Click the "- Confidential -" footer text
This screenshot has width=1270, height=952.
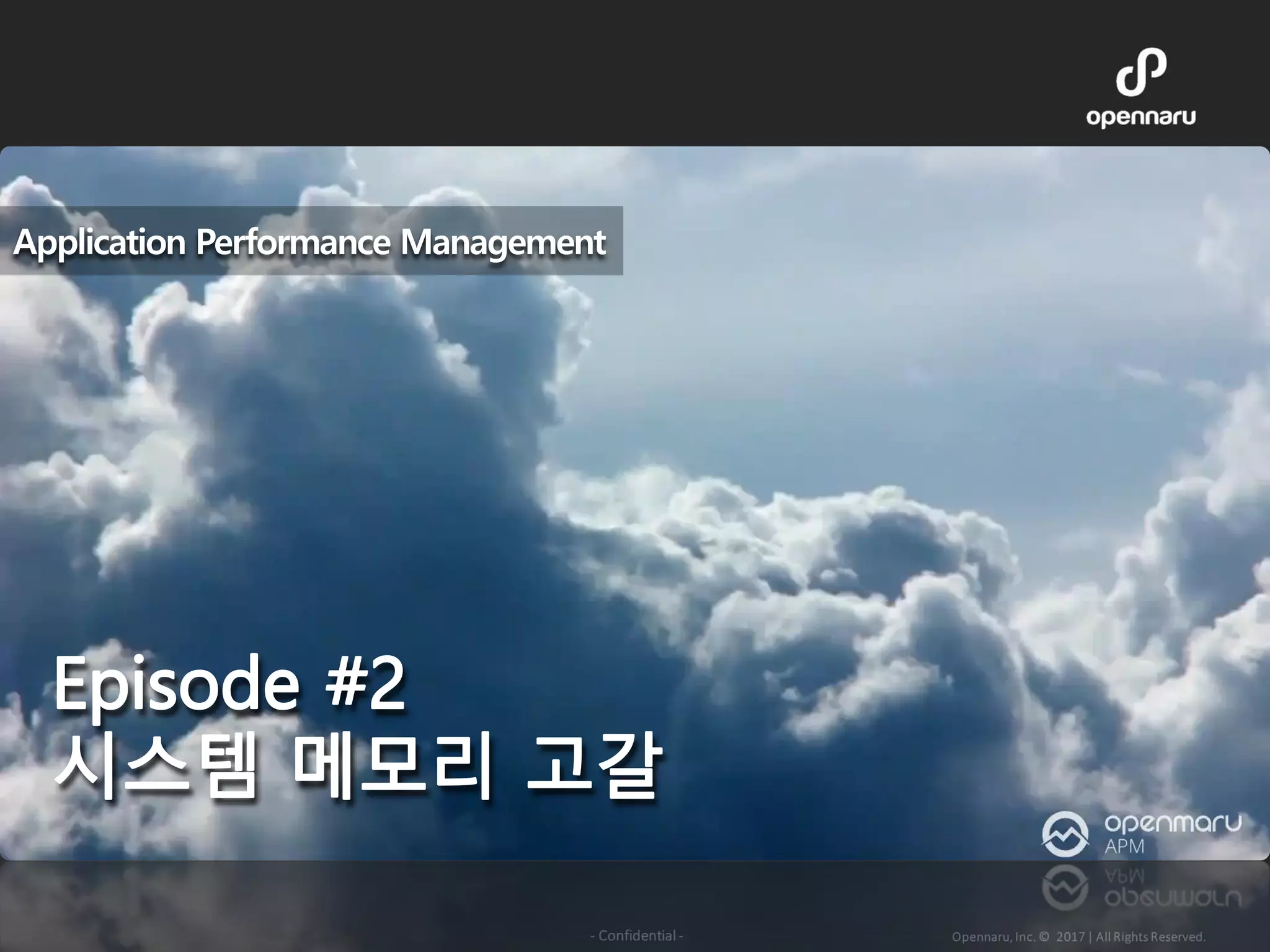click(636, 935)
